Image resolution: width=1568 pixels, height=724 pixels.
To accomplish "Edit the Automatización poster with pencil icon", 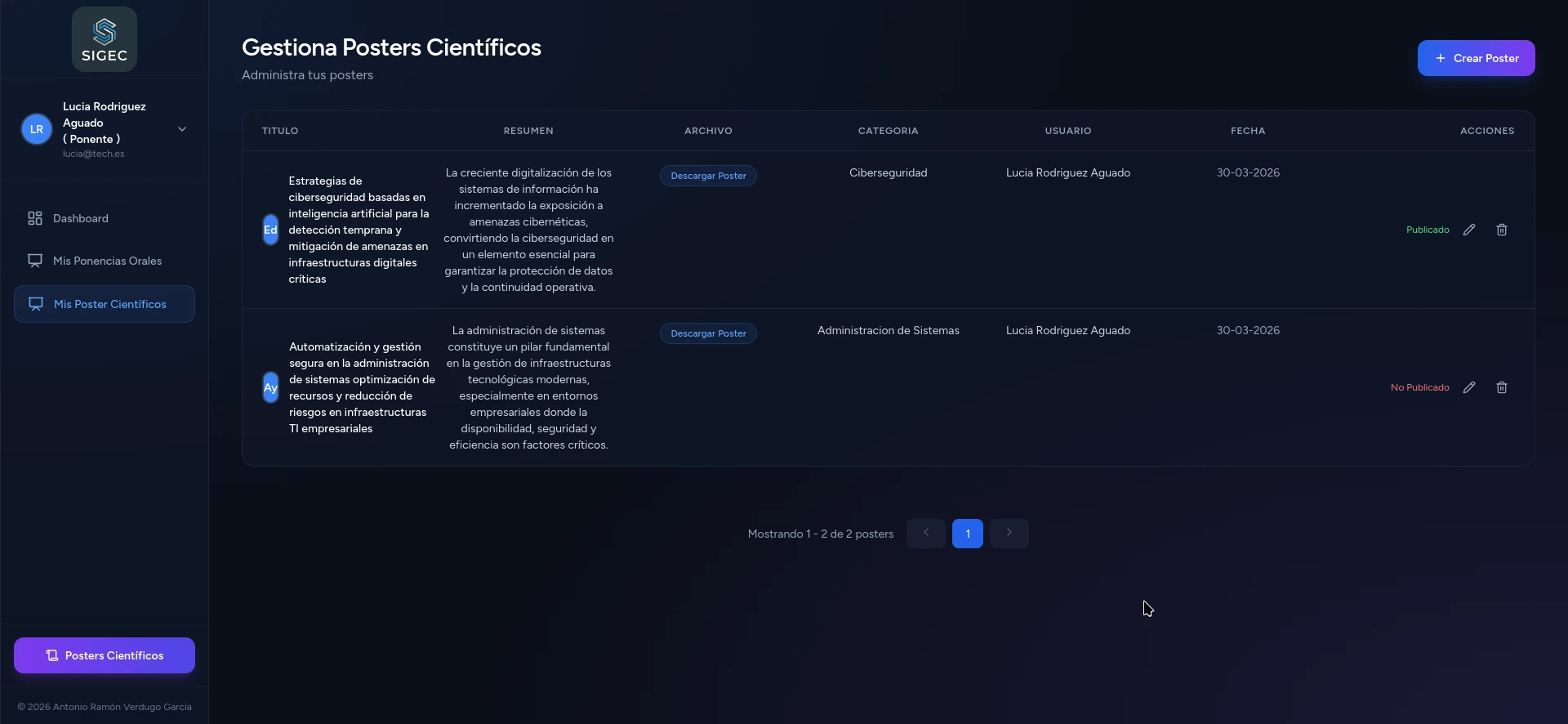I will click(1468, 387).
